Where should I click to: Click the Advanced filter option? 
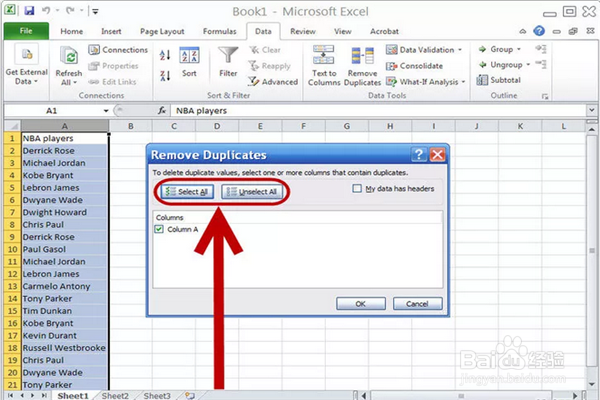click(x=273, y=82)
